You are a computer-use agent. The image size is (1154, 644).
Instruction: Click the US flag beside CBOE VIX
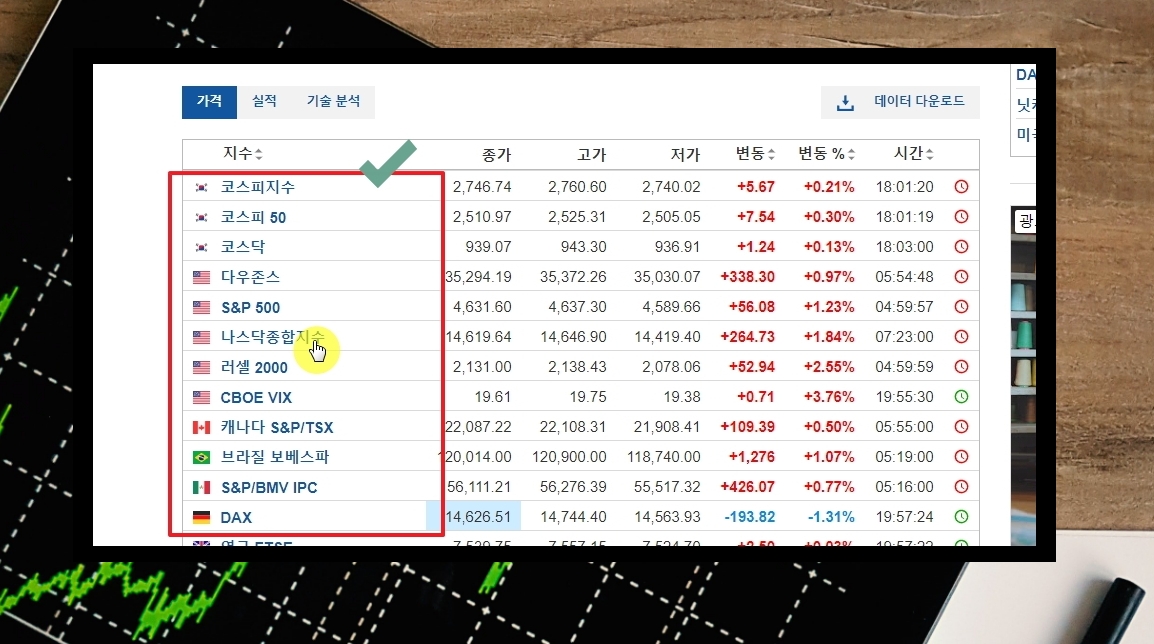pos(201,397)
